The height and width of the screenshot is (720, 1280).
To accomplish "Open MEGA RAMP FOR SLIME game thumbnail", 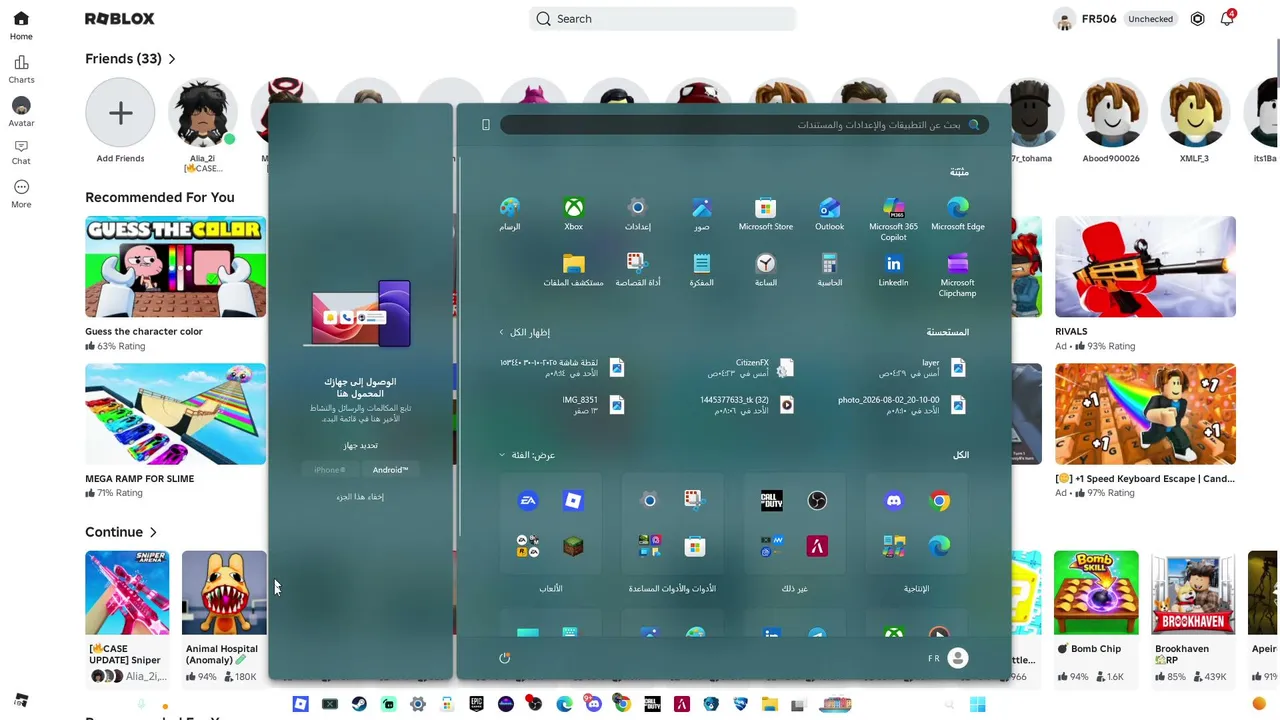I will coord(175,414).
